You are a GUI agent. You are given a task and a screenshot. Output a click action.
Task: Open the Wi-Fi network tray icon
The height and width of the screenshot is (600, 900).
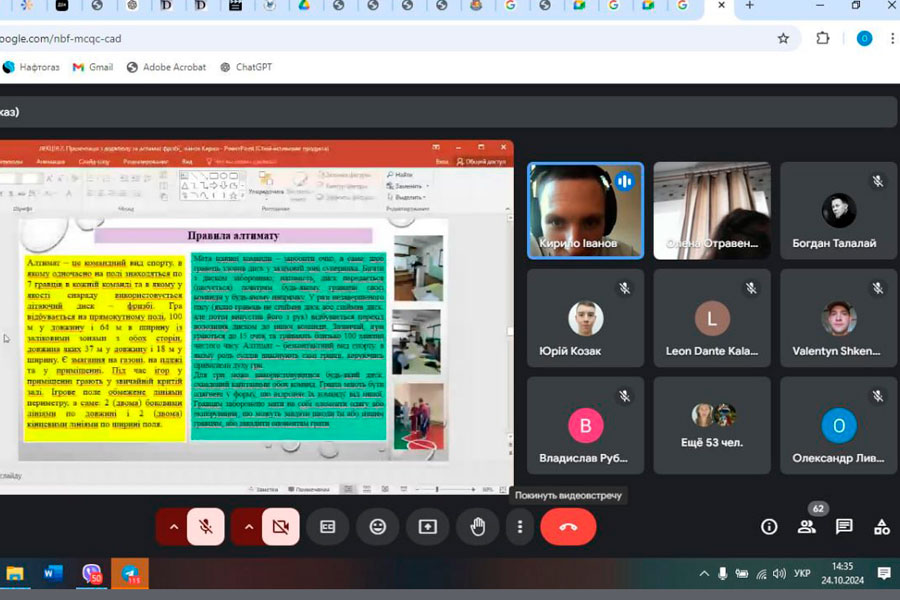click(761, 574)
